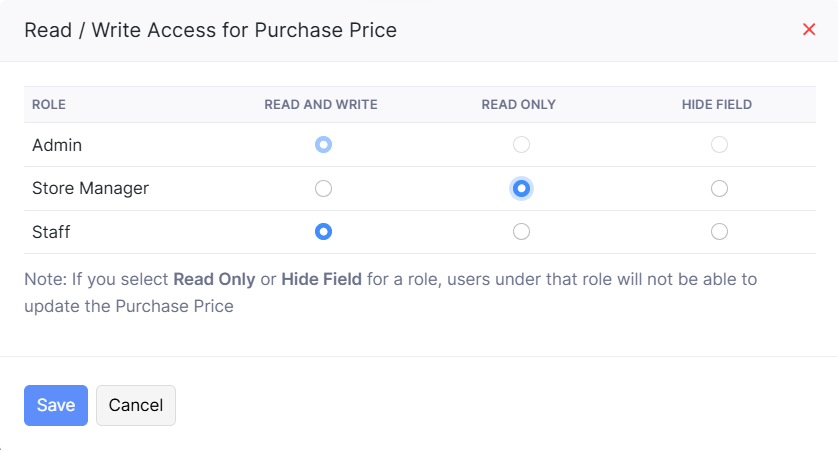Viewport: 838px width, 450px height.
Task: Select Read Only for Admin
Action: [521, 145]
